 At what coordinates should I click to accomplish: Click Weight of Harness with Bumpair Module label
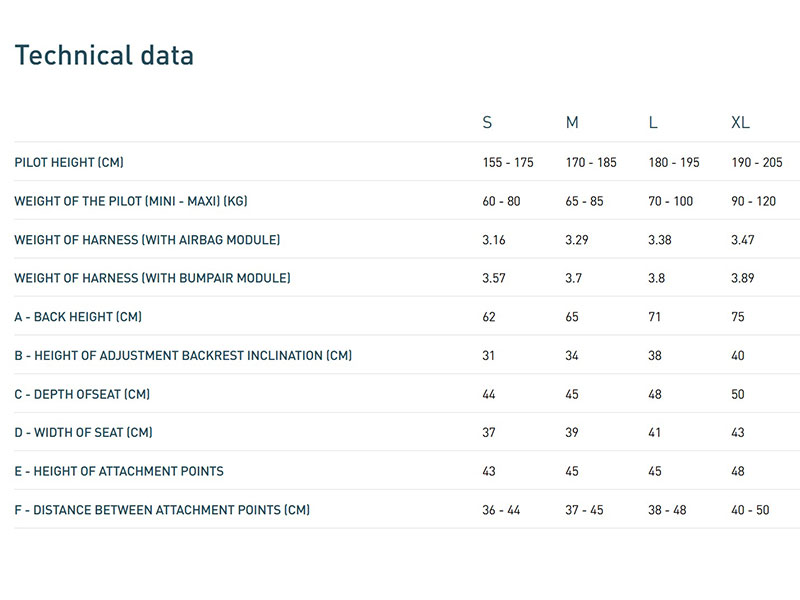(152, 278)
